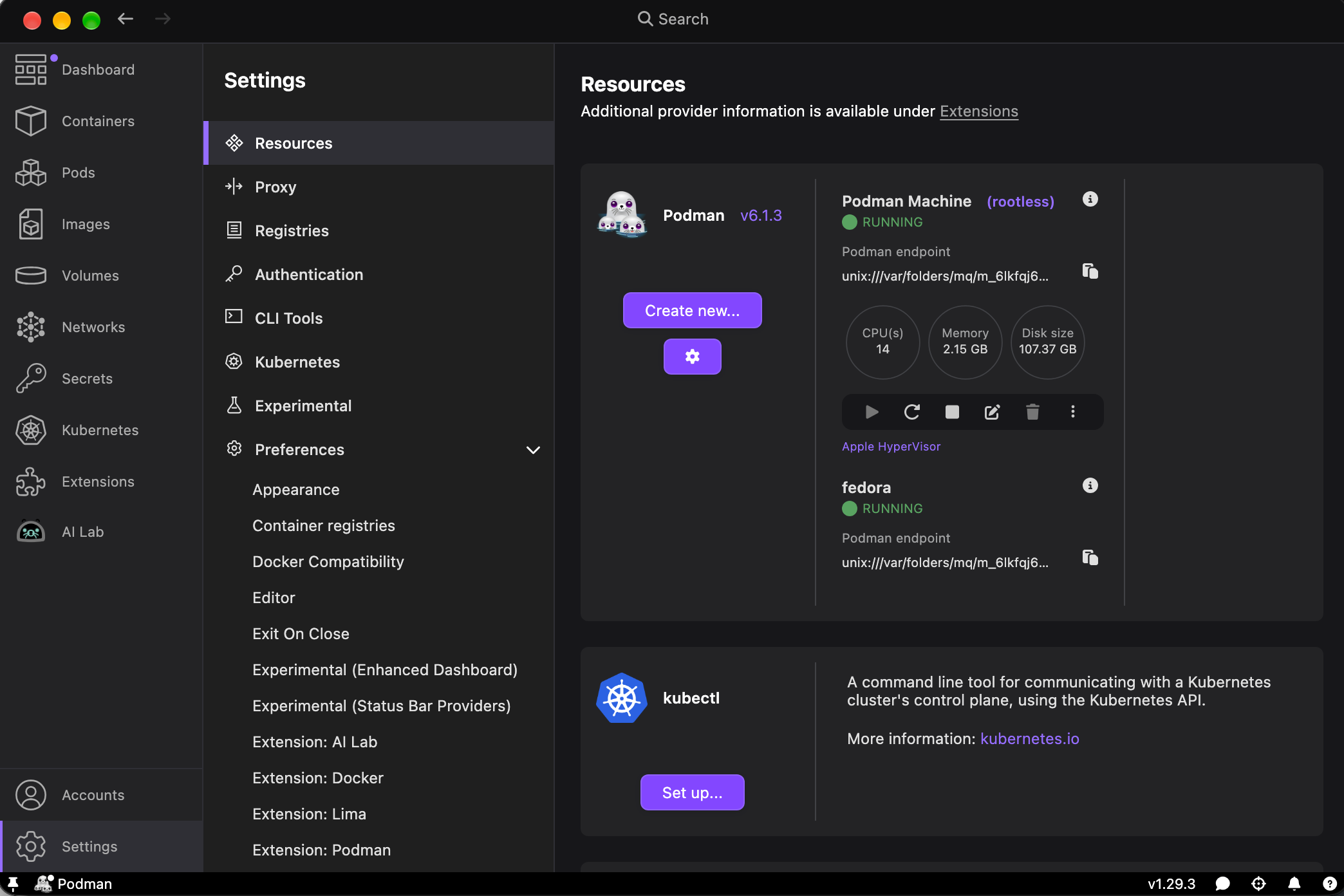Collapse the Preferences section

coord(533,450)
